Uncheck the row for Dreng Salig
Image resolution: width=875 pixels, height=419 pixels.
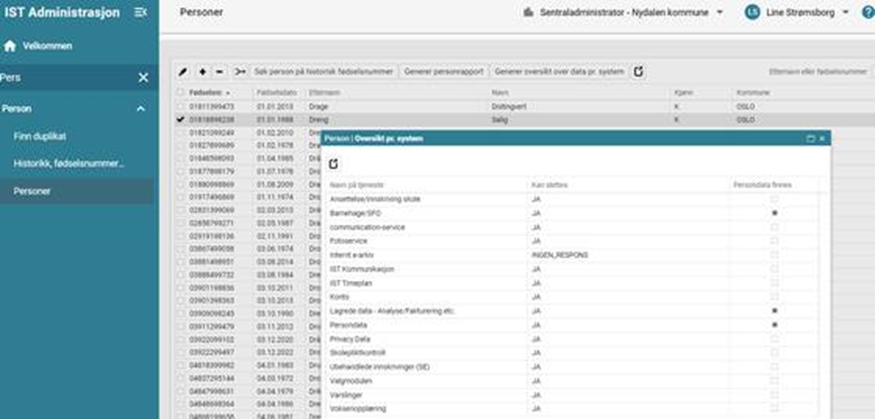[180, 119]
